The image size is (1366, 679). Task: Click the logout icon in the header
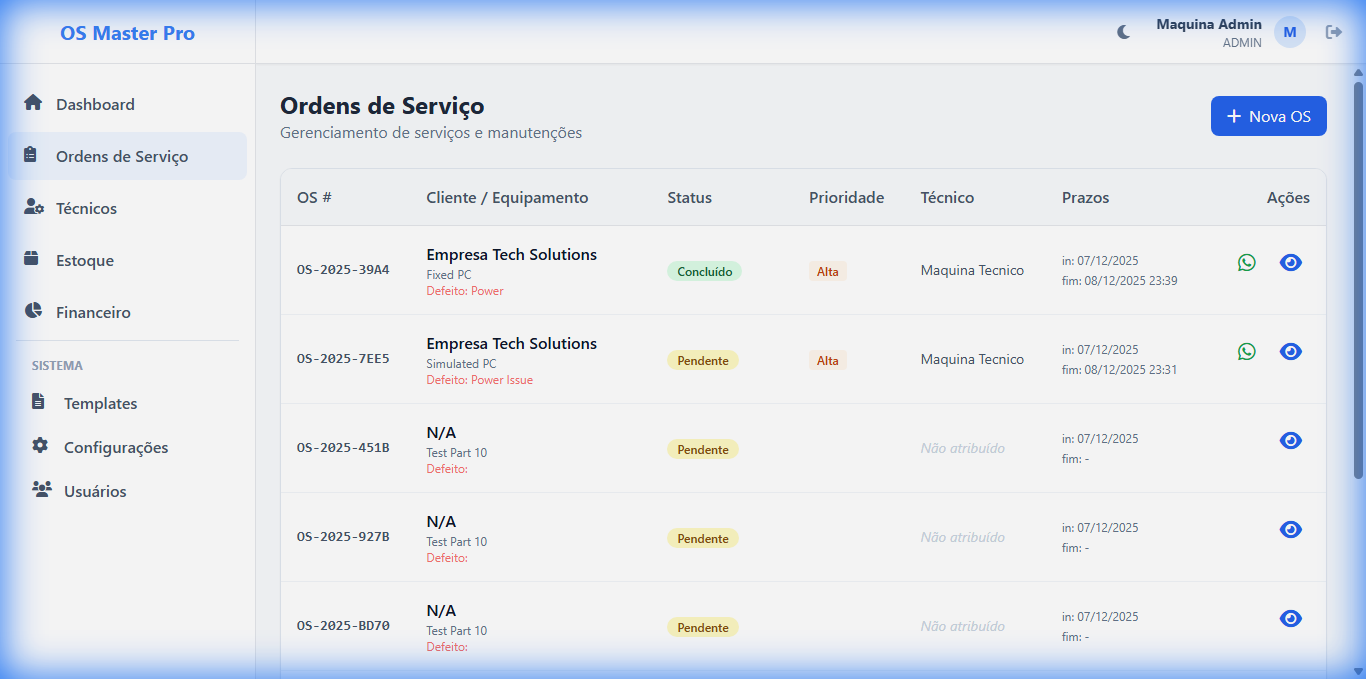[x=1333, y=32]
